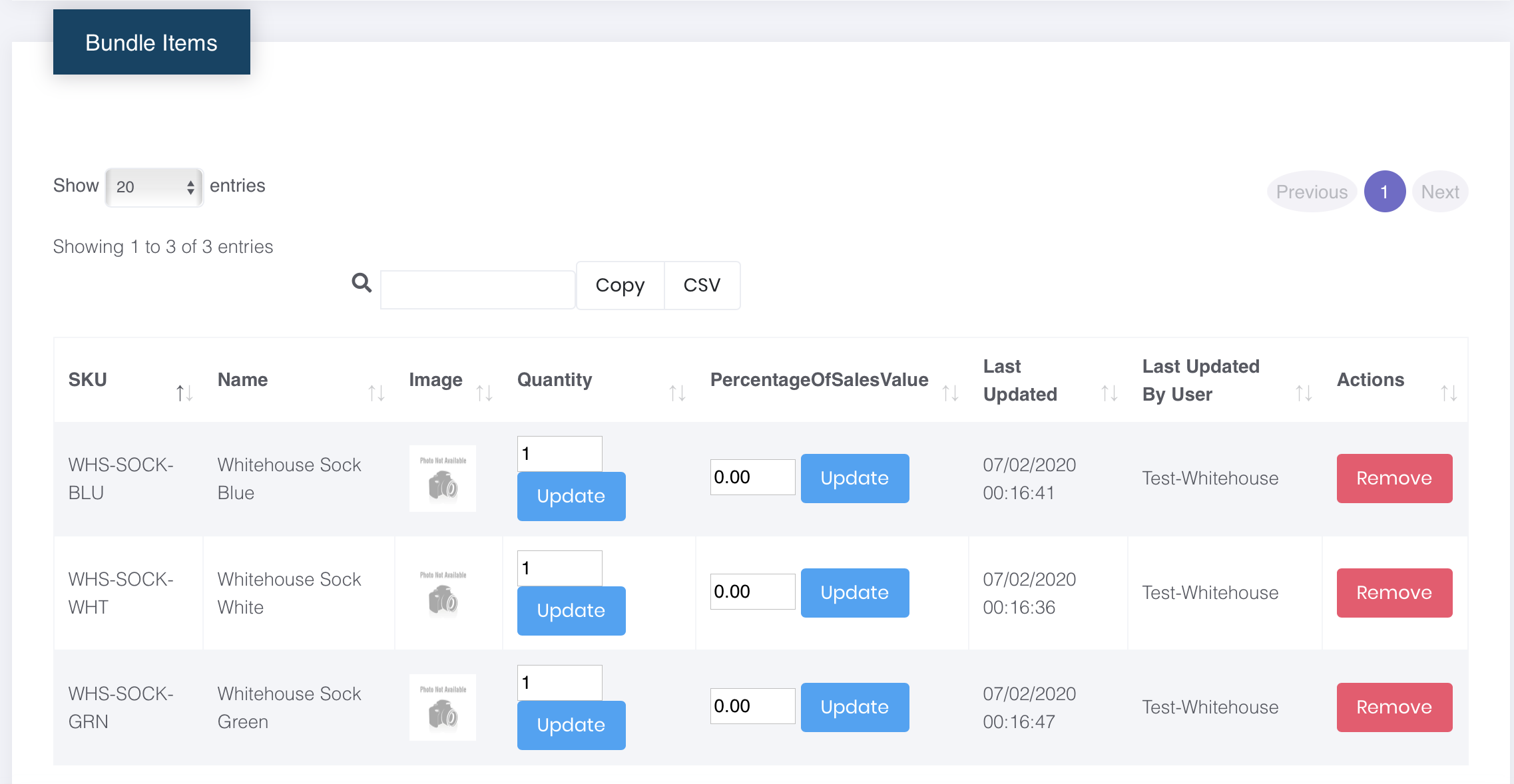Sort by Name column arrows
The height and width of the screenshot is (784, 1514).
coord(376,393)
